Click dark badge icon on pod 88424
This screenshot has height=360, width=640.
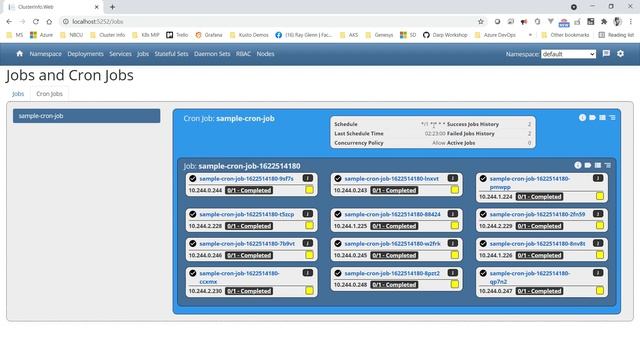click(x=453, y=214)
